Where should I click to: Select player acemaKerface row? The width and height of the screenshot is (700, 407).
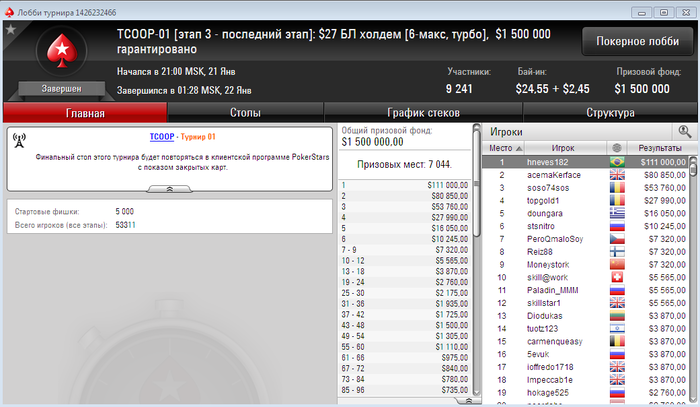tap(585, 175)
